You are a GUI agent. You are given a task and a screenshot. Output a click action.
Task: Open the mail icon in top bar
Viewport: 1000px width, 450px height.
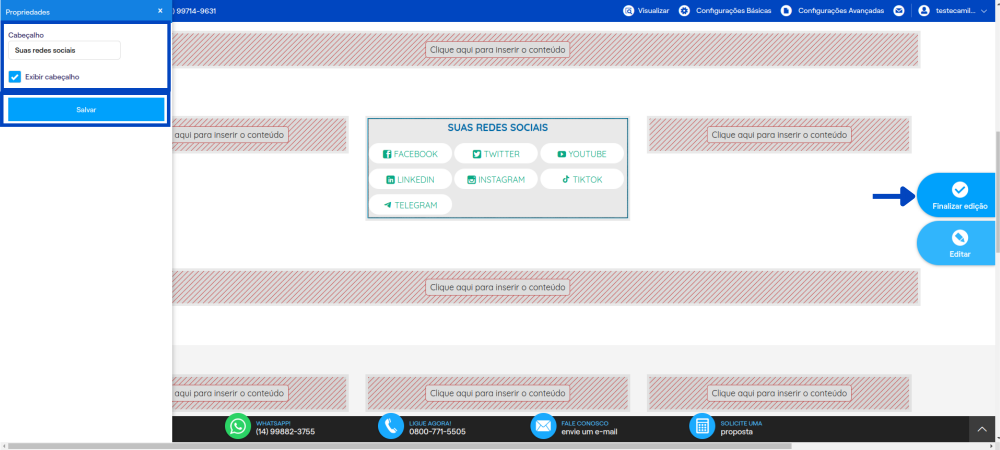pos(899,11)
